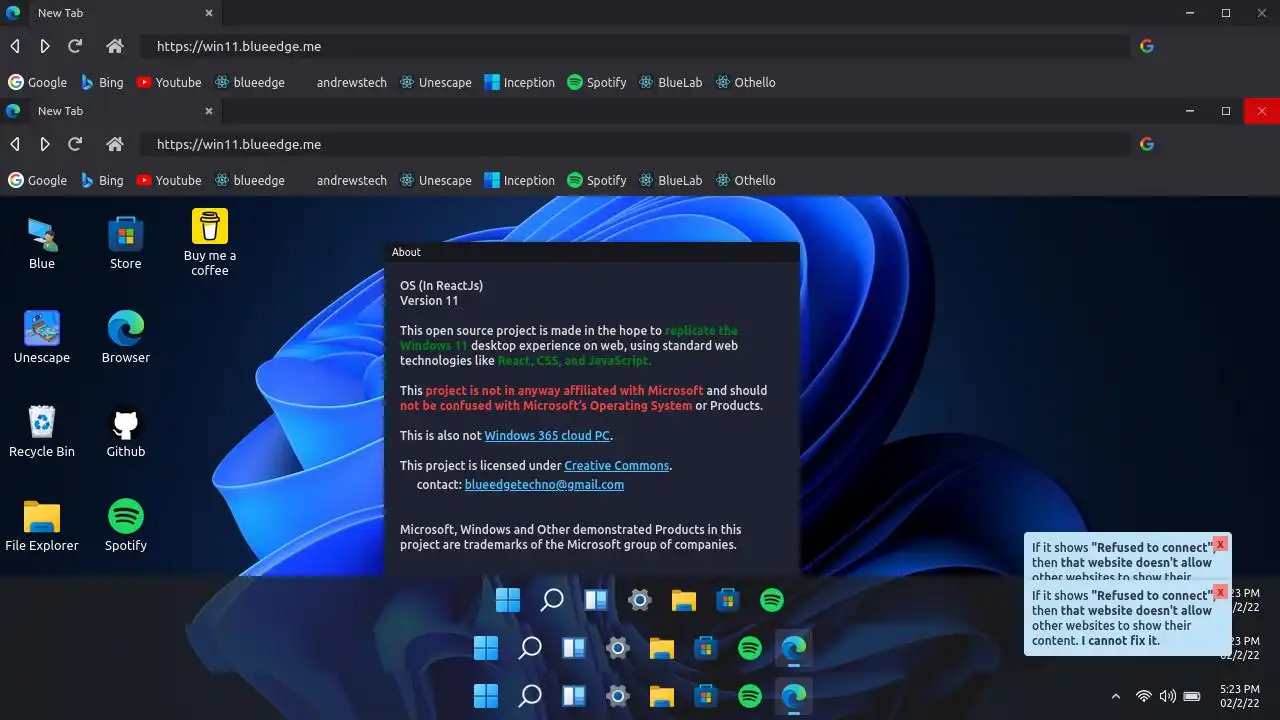The width and height of the screenshot is (1280, 720).
Task: Click Home icon in inner browser window
Action: (x=115, y=144)
